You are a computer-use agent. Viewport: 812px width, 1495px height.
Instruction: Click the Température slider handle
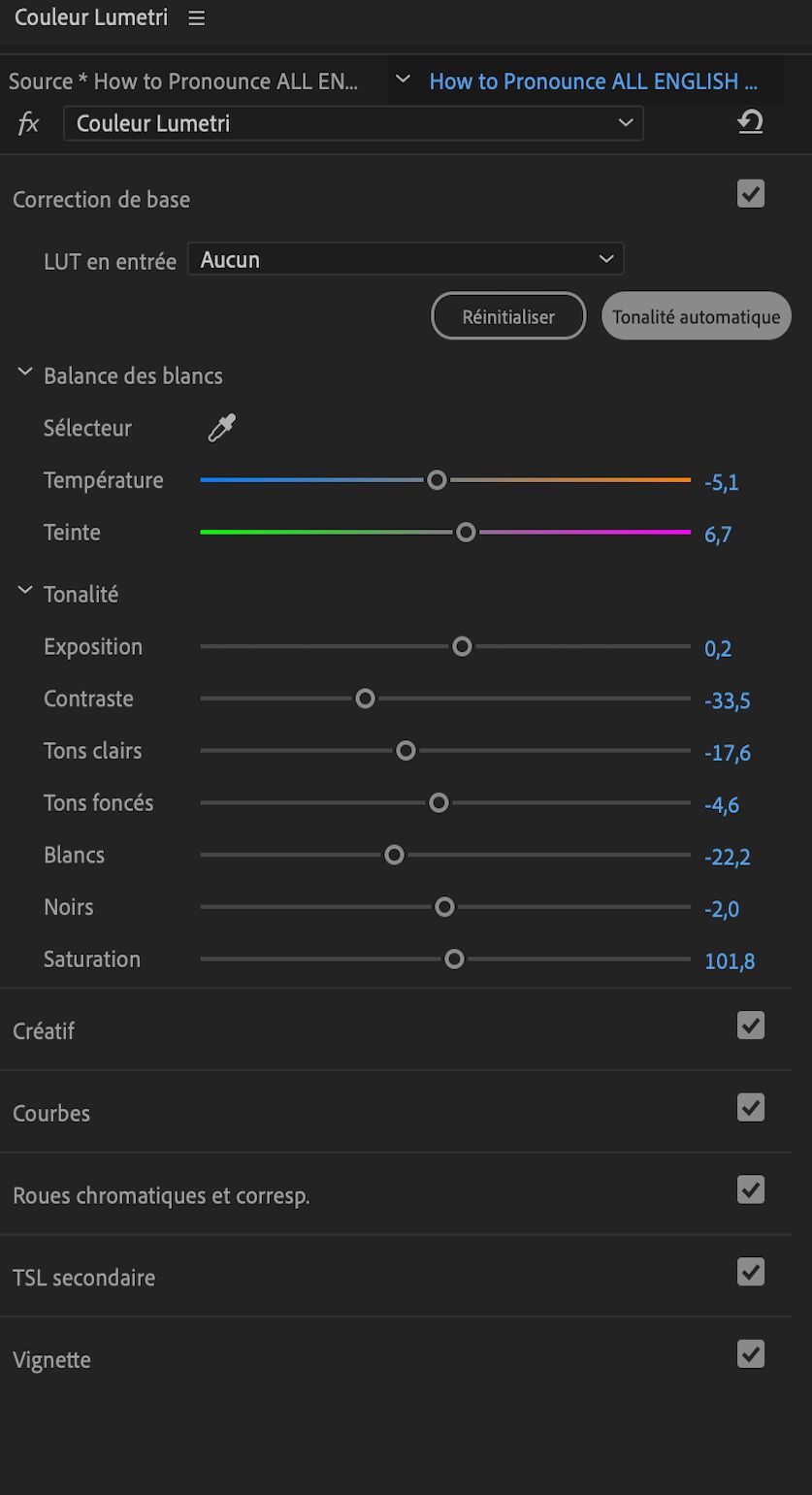coord(437,480)
